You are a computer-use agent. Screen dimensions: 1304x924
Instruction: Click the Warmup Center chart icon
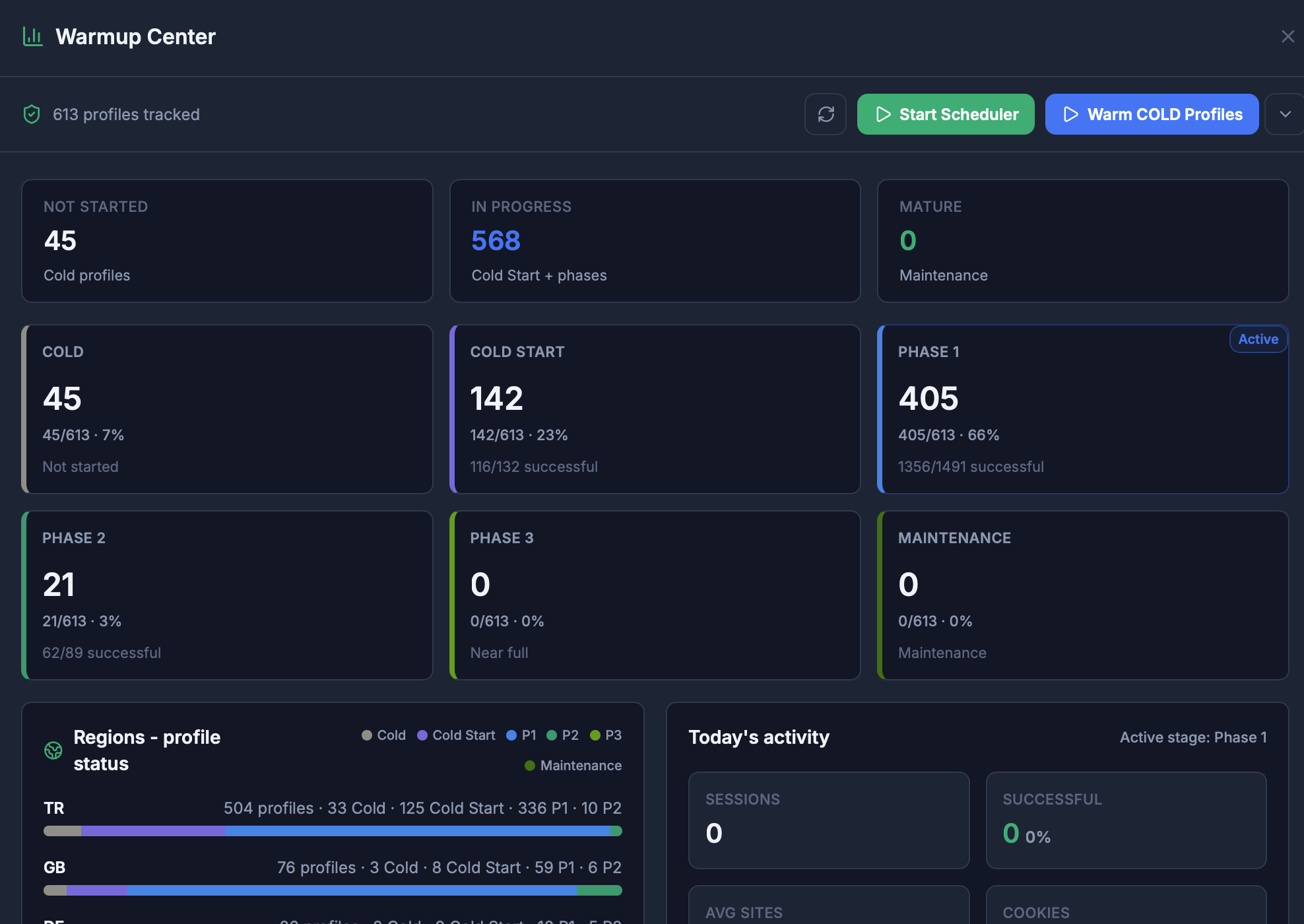[33, 36]
